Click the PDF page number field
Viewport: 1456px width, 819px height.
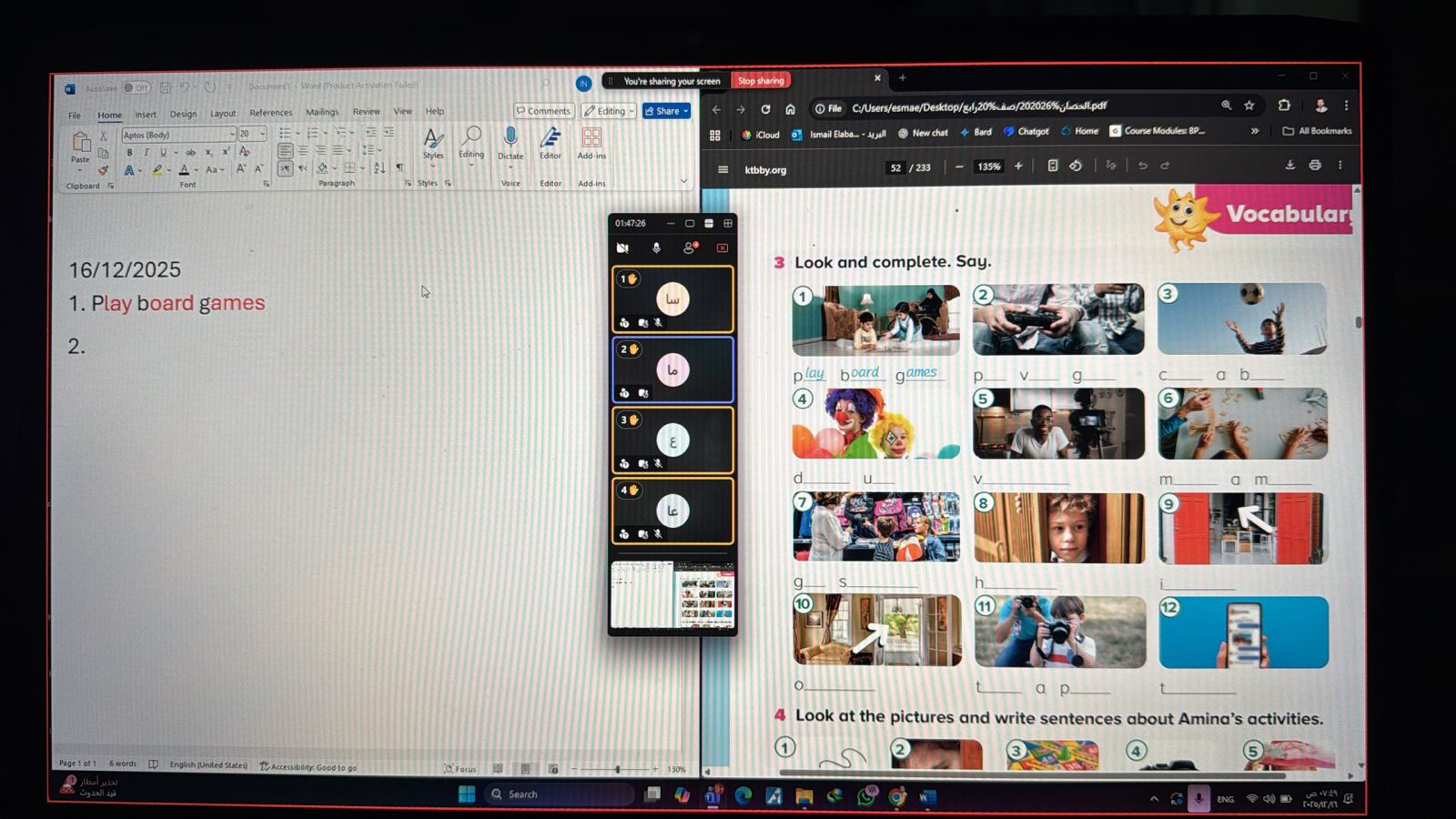[896, 167]
